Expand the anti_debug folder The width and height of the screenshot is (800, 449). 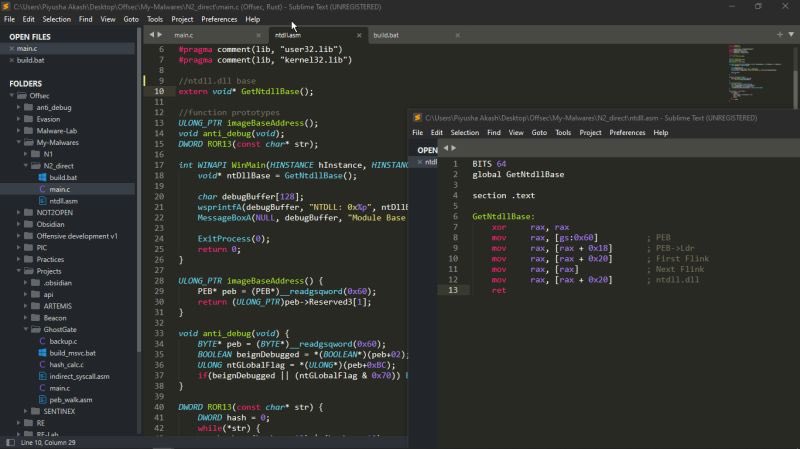click(x=19, y=108)
